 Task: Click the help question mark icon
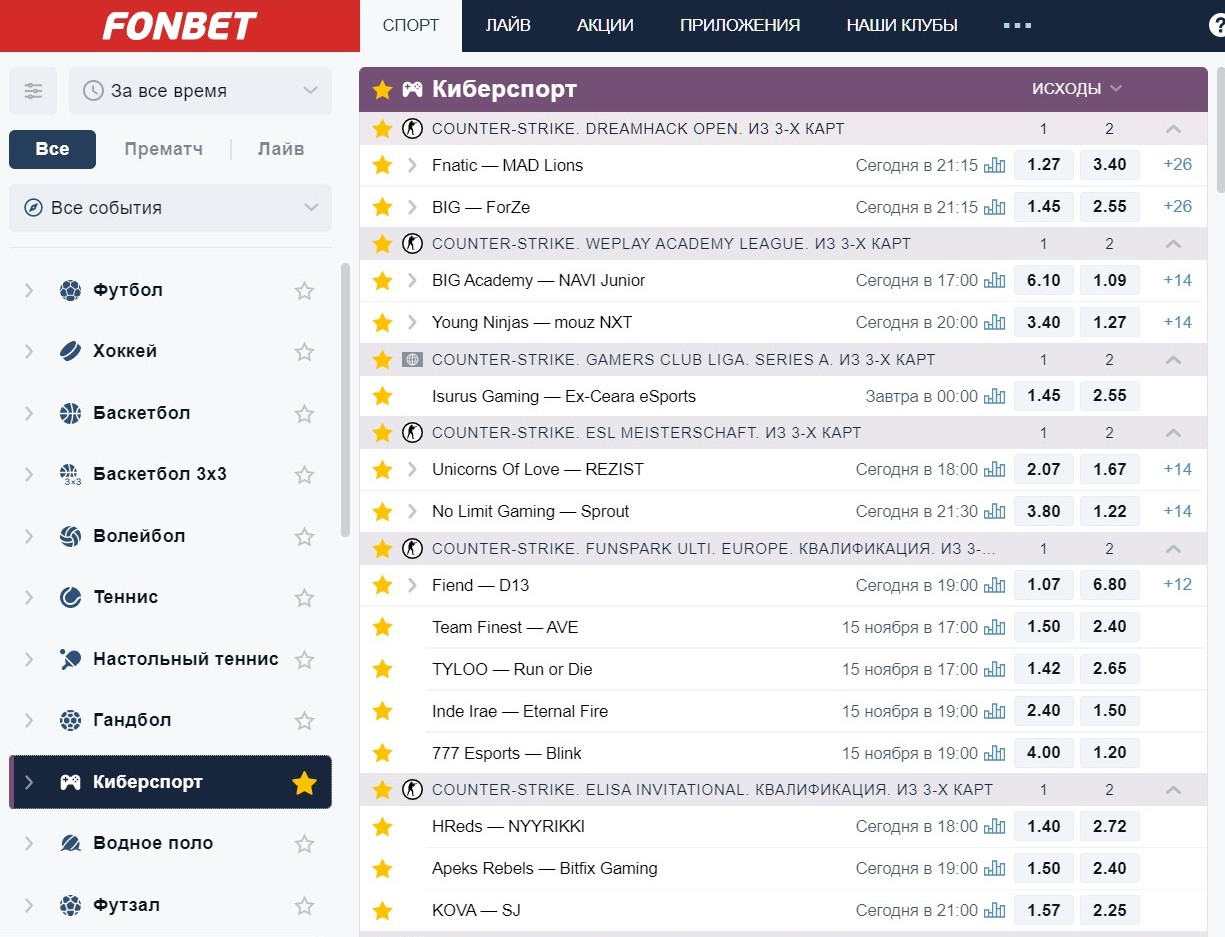coord(1217,26)
